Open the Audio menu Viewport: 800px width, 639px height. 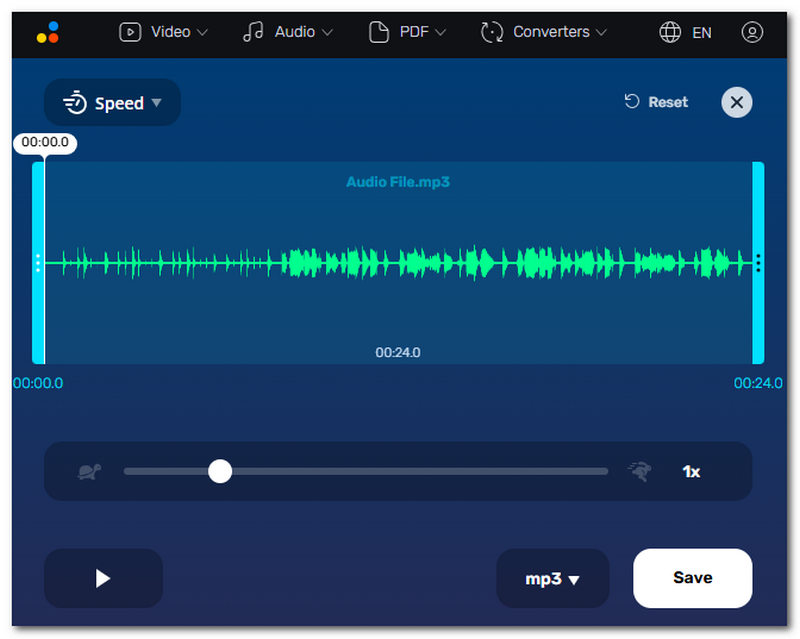[288, 32]
